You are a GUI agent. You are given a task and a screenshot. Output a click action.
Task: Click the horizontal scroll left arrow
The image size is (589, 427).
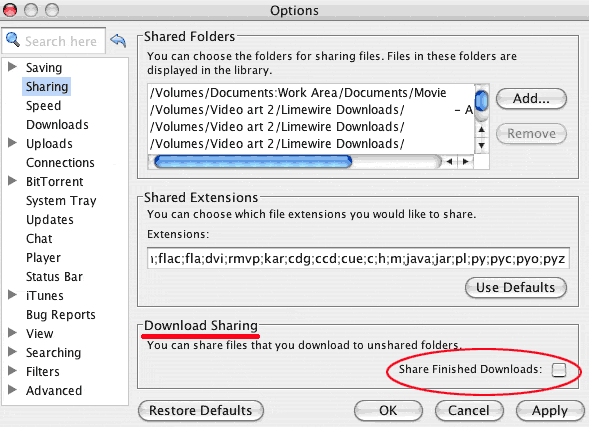(x=450, y=162)
